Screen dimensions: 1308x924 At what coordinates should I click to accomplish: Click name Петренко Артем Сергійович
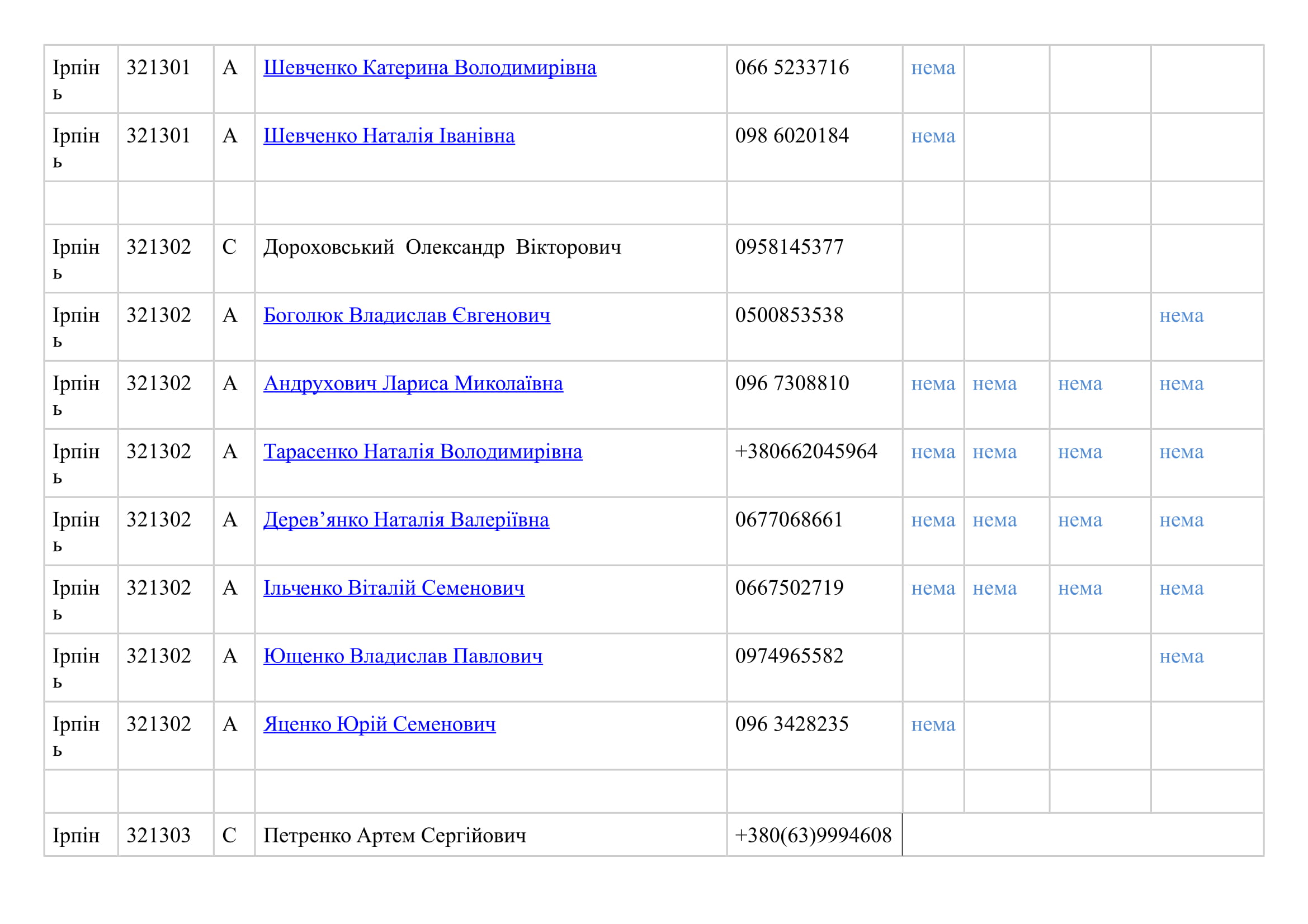394,836
